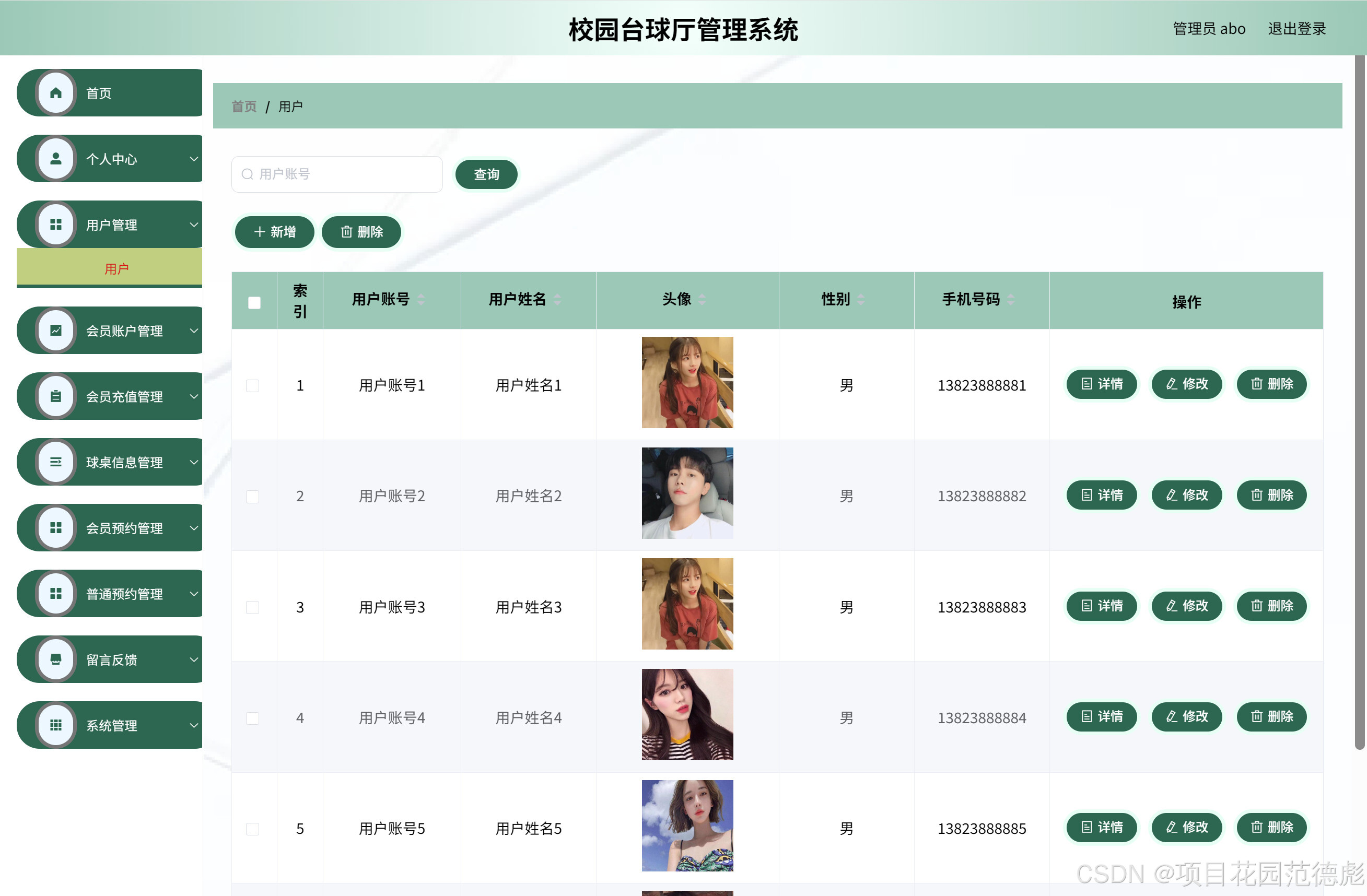The width and height of the screenshot is (1367, 896).
Task: Sort by 用户账号 column arrows
Action: coord(421,300)
